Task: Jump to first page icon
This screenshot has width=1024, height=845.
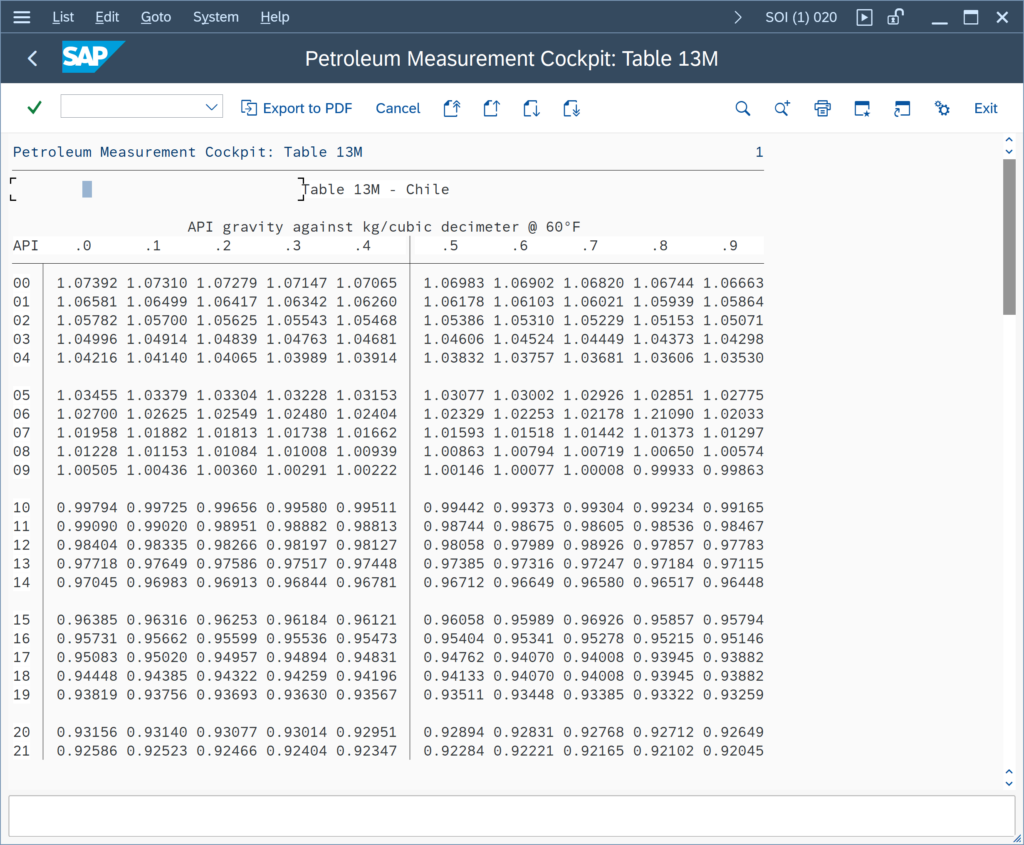Action: tap(452, 108)
